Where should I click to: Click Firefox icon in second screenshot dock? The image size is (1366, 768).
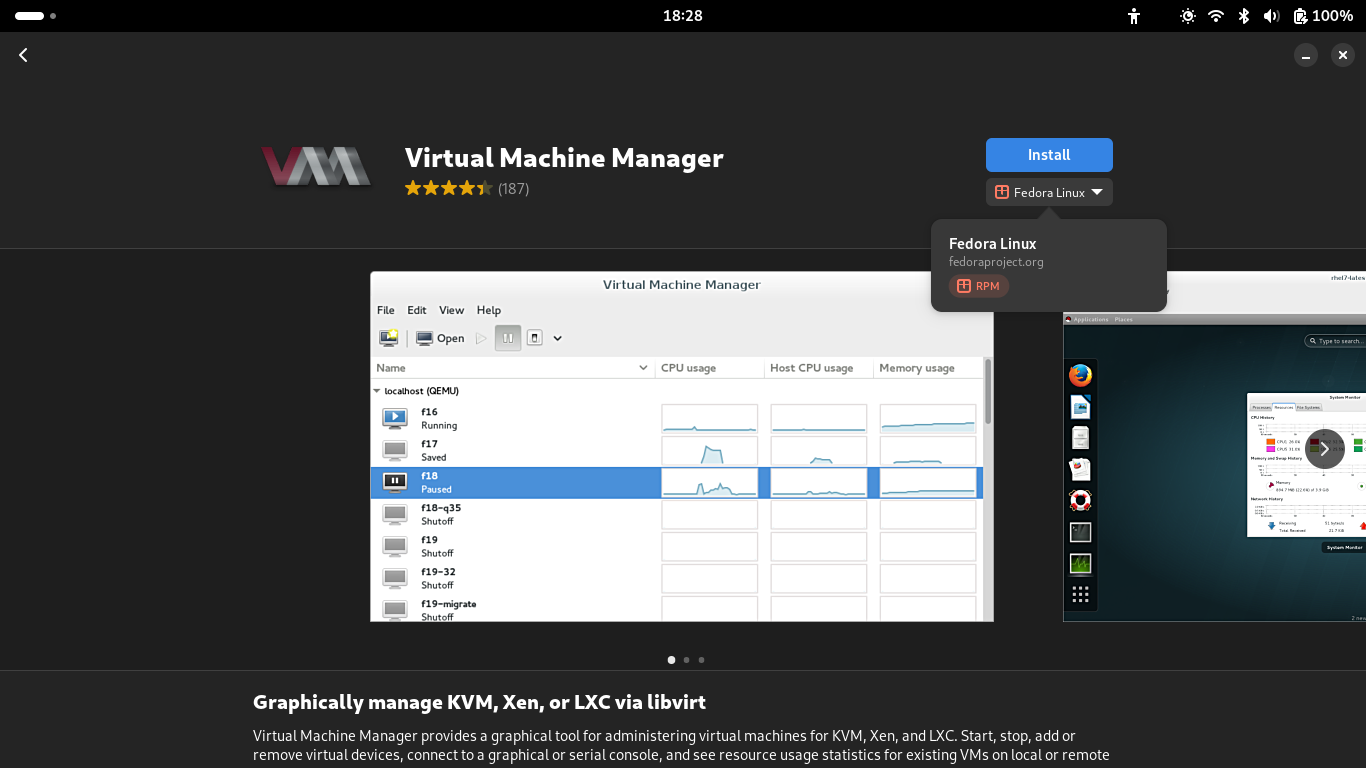1080,375
